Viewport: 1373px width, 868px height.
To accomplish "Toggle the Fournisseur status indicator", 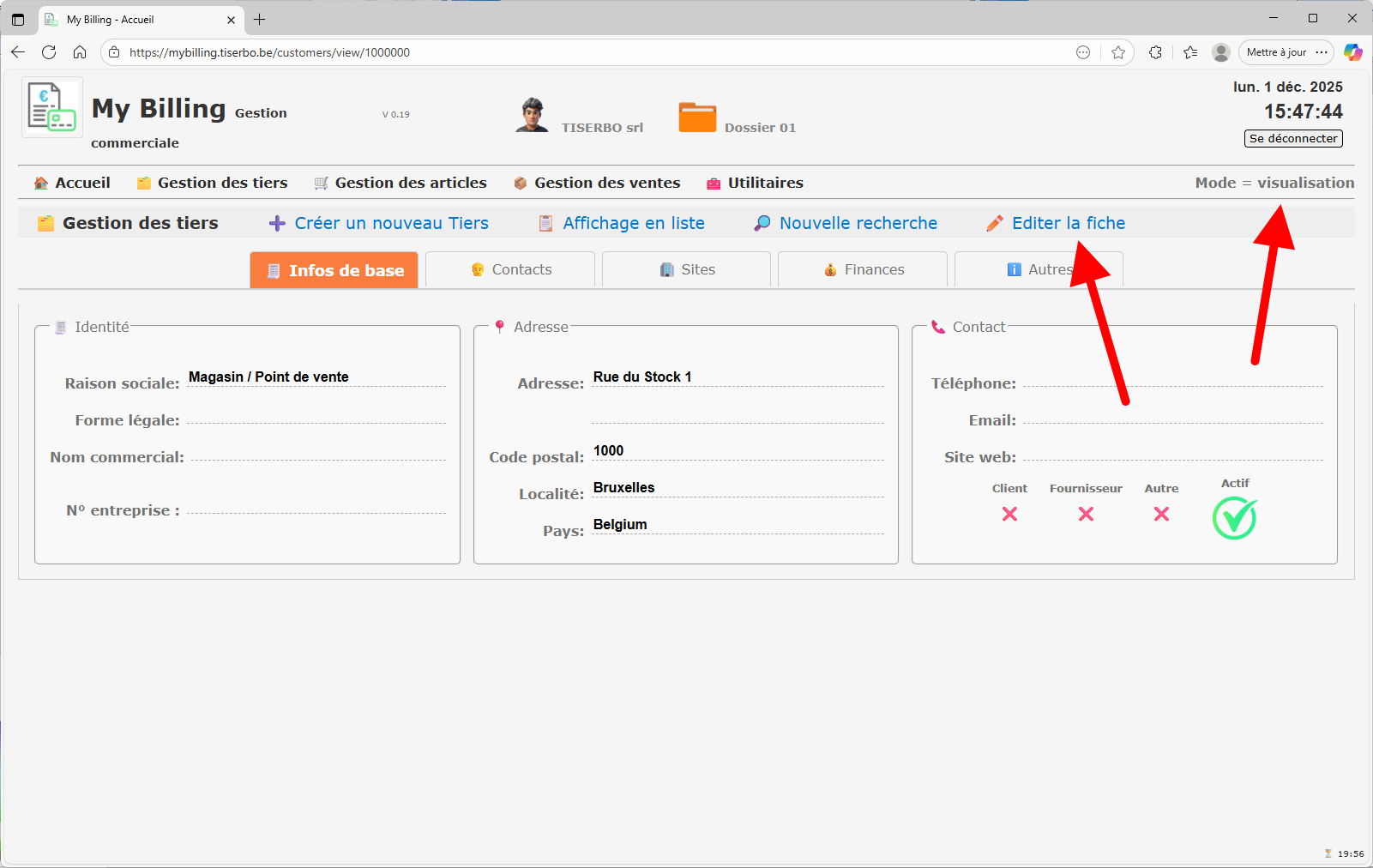I will click(1086, 515).
